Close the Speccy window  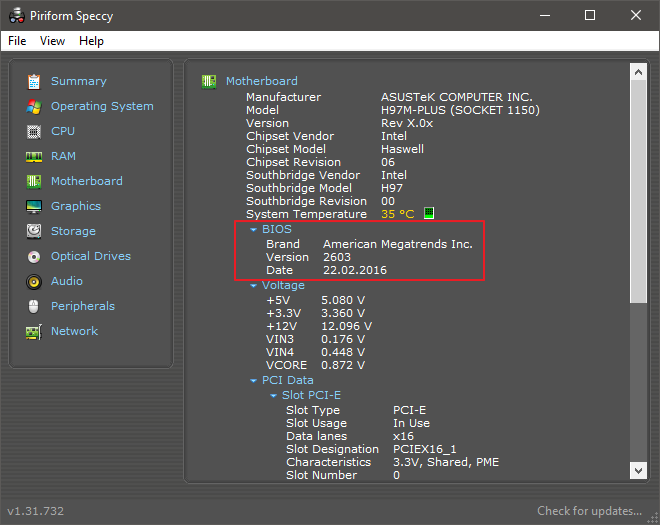point(636,16)
